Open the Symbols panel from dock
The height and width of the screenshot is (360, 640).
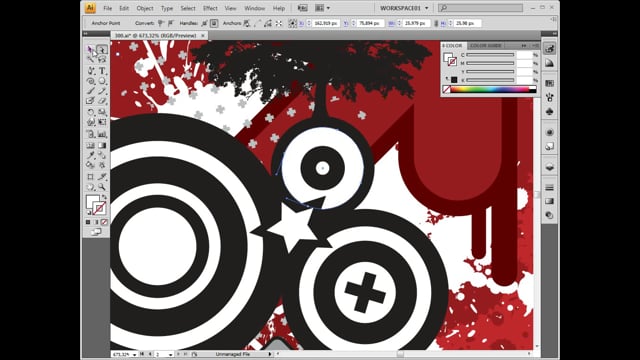(550, 111)
